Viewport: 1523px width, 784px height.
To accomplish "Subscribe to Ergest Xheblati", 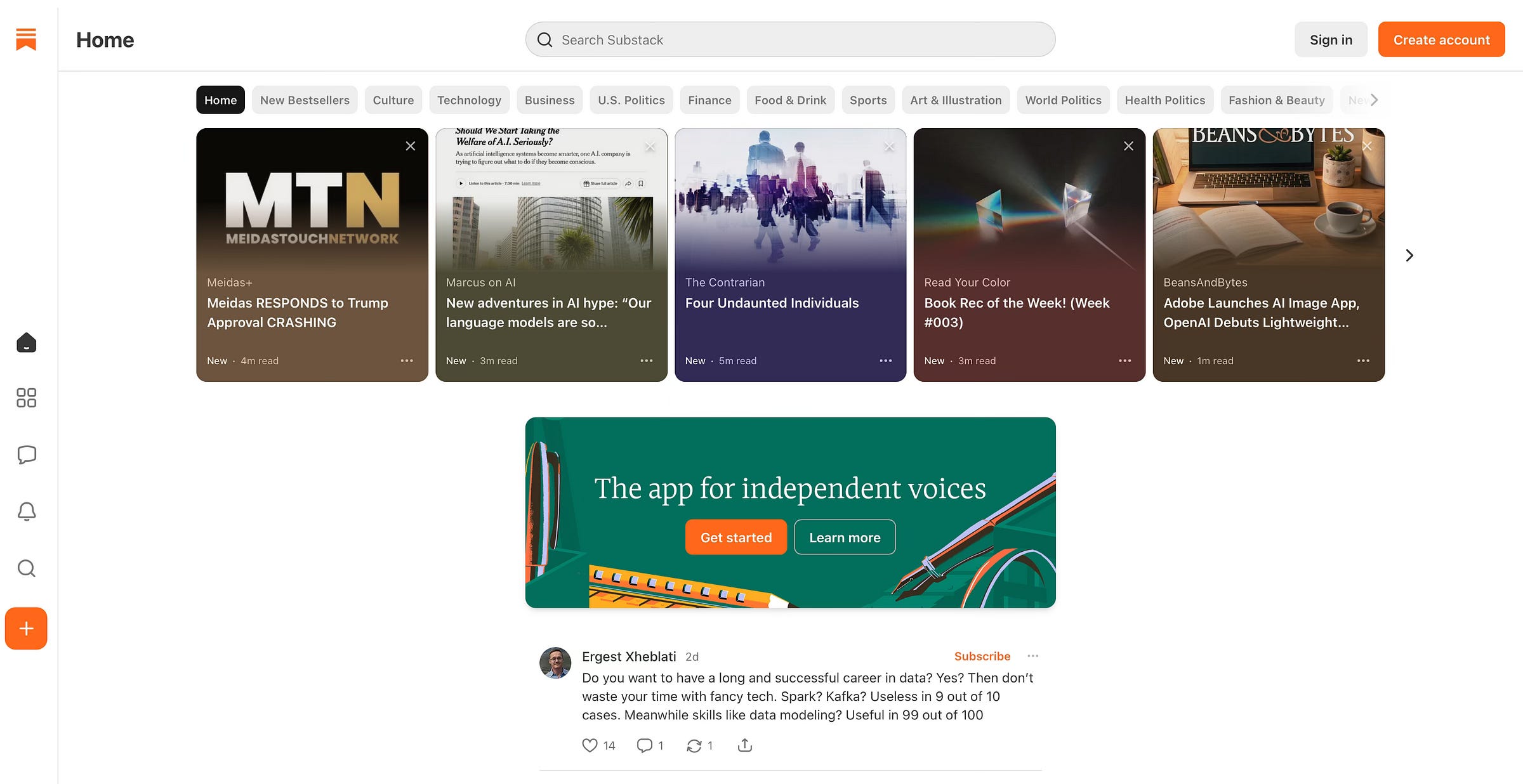I will pyautogui.click(x=982, y=656).
